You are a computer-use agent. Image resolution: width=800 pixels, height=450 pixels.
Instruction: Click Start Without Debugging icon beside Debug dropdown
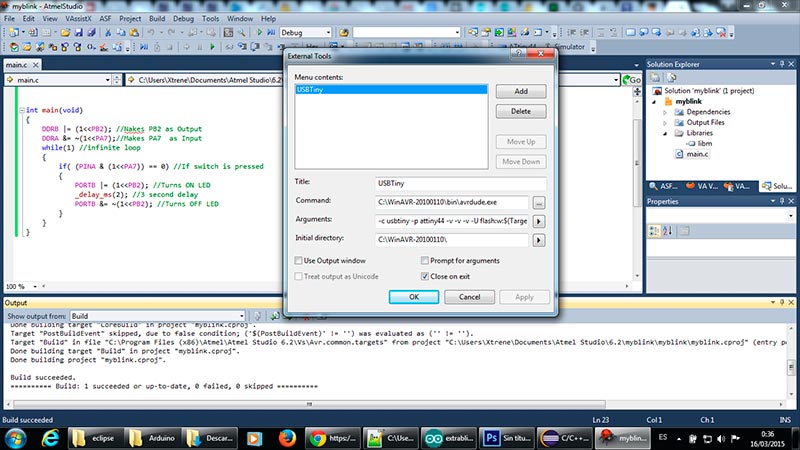click(x=271, y=32)
